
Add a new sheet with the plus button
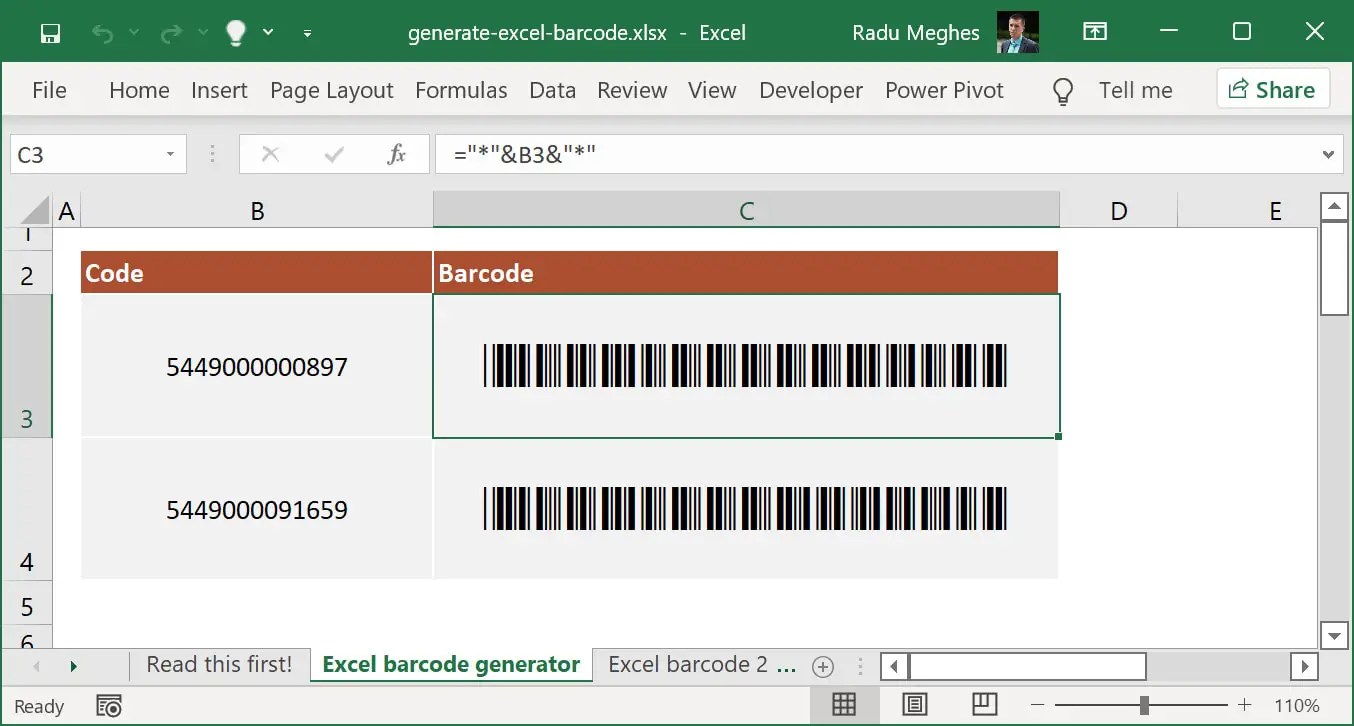pyautogui.click(x=822, y=665)
